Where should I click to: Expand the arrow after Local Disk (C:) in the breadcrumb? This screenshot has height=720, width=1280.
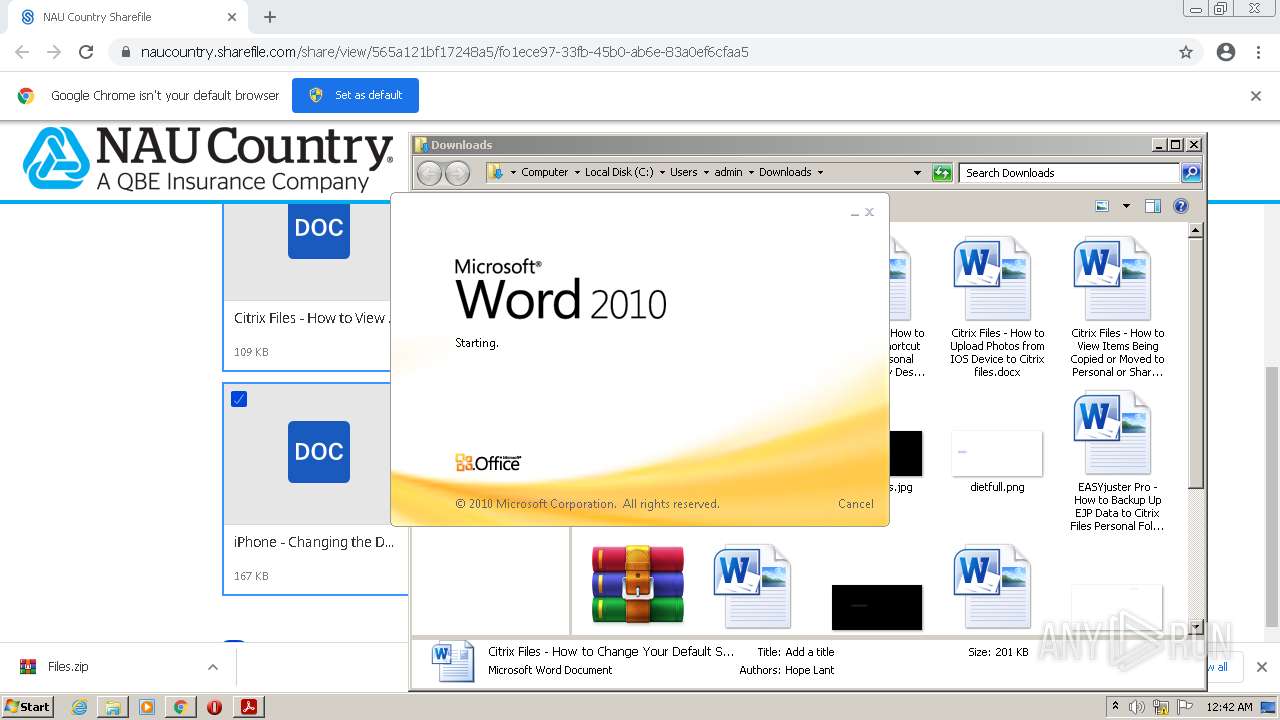[662, 172]
